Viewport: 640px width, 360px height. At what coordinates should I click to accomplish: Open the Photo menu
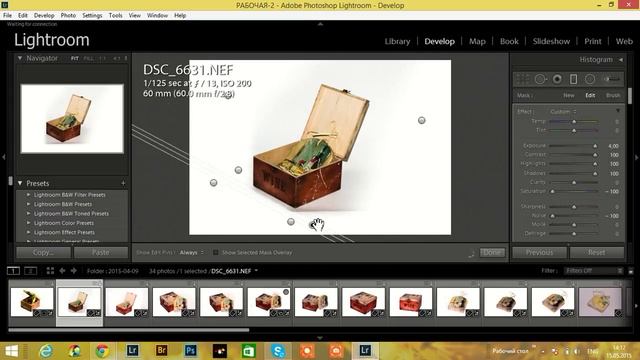point(68,15)
